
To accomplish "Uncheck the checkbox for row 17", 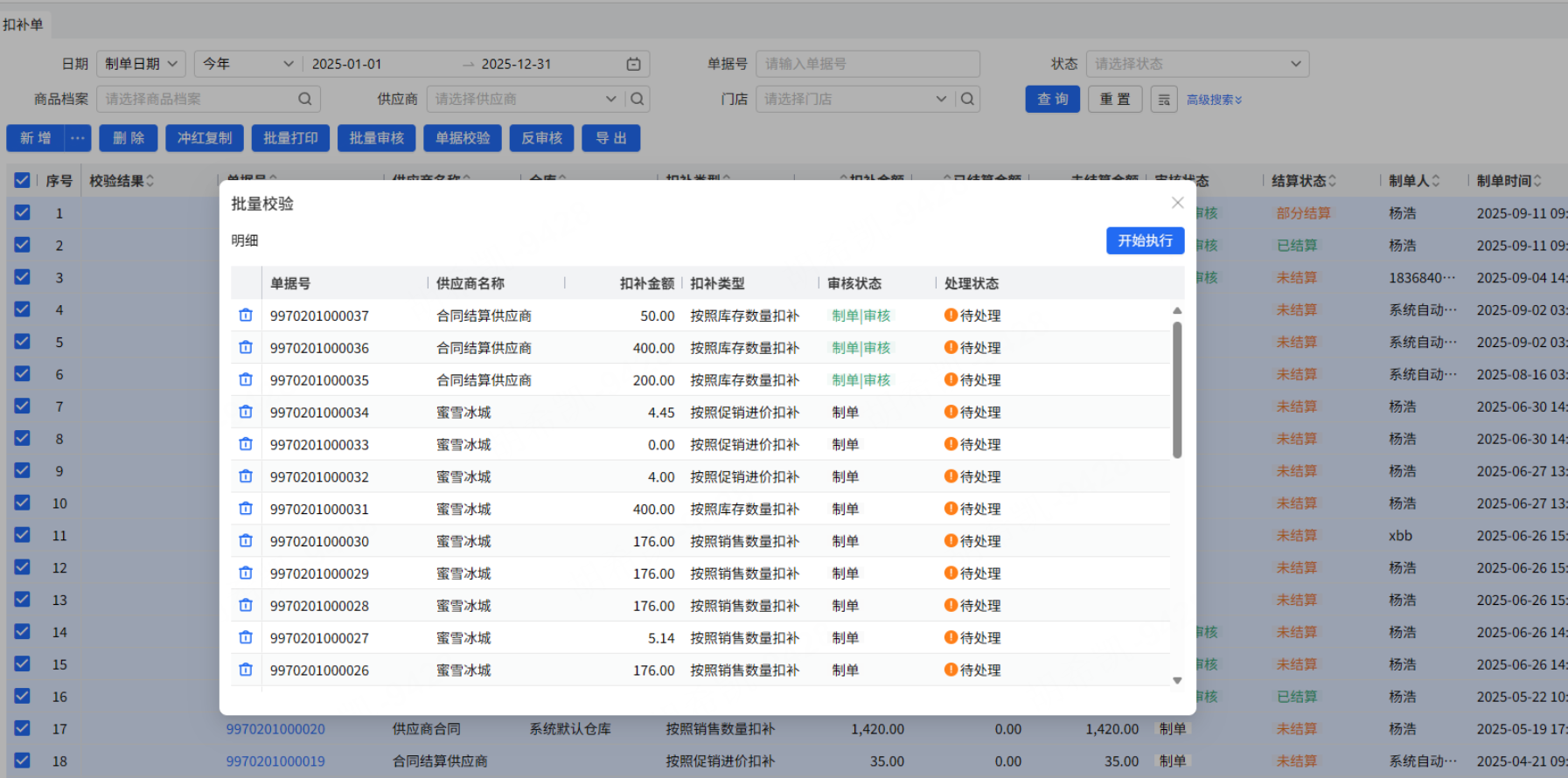I will (x=22, y=728).
